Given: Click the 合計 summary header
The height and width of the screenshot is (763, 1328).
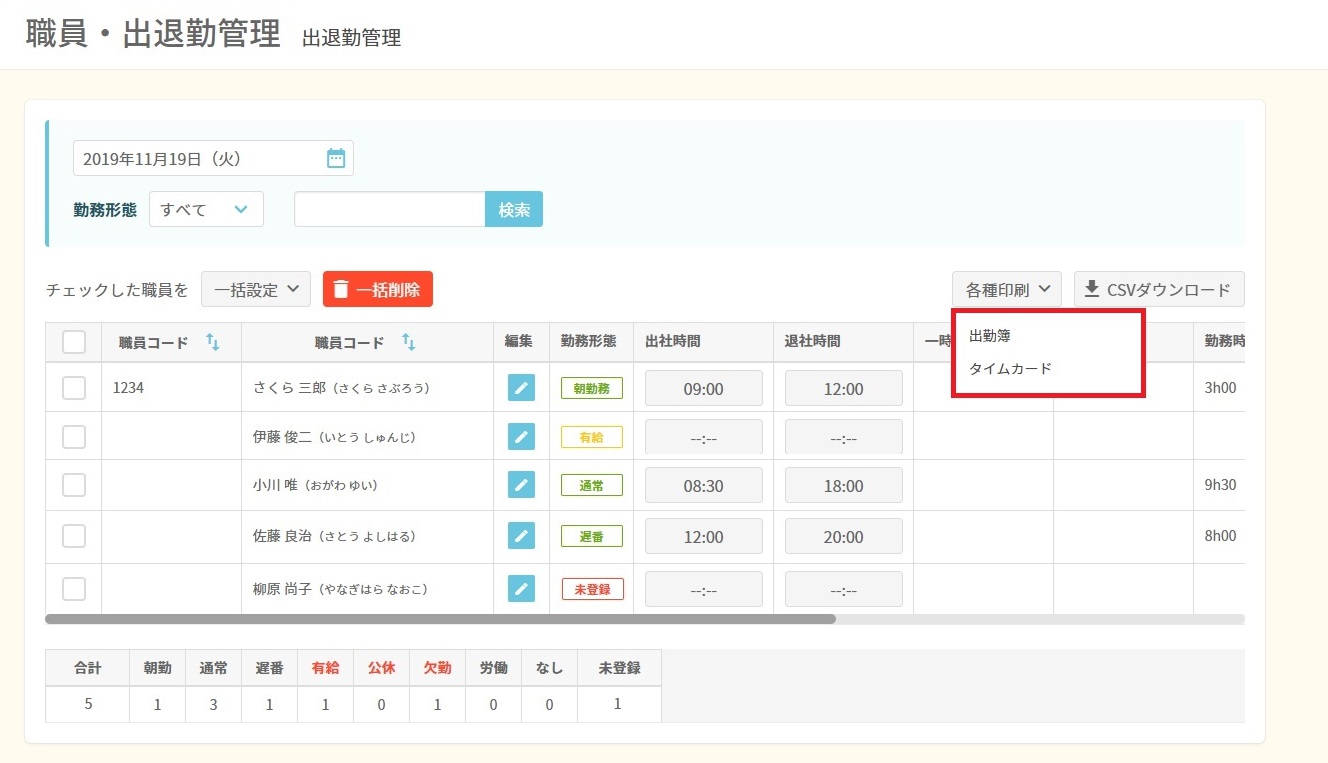Looking at the screenshot, I should click(88, 668).
